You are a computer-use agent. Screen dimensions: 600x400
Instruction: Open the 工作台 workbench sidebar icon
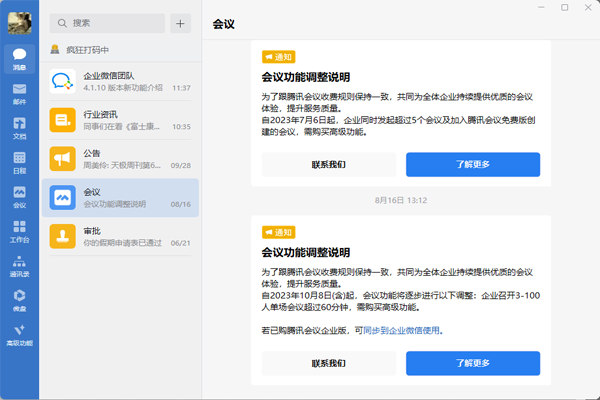(20, 232)
